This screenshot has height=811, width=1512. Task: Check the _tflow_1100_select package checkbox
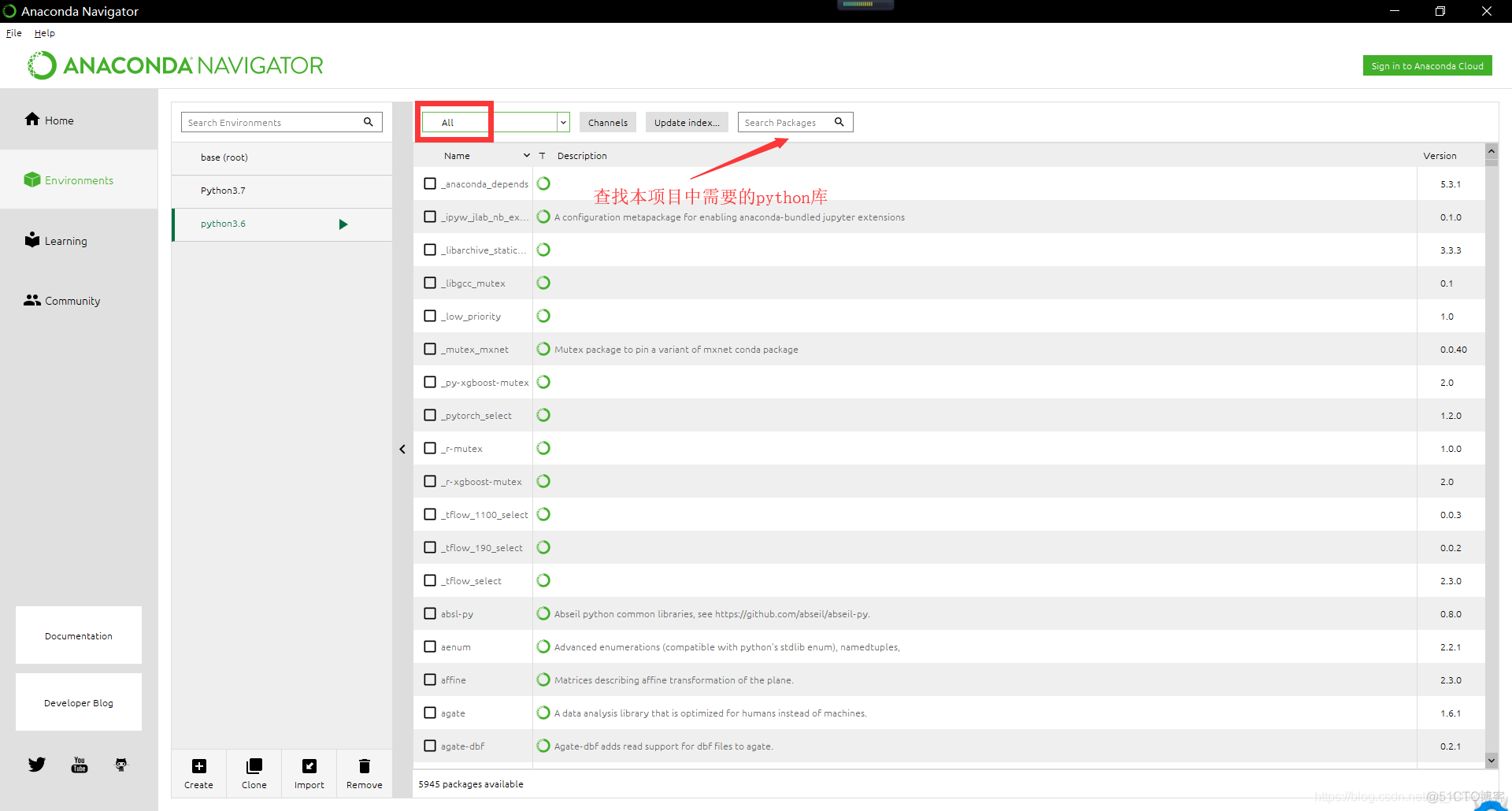(x=430, y=514)
